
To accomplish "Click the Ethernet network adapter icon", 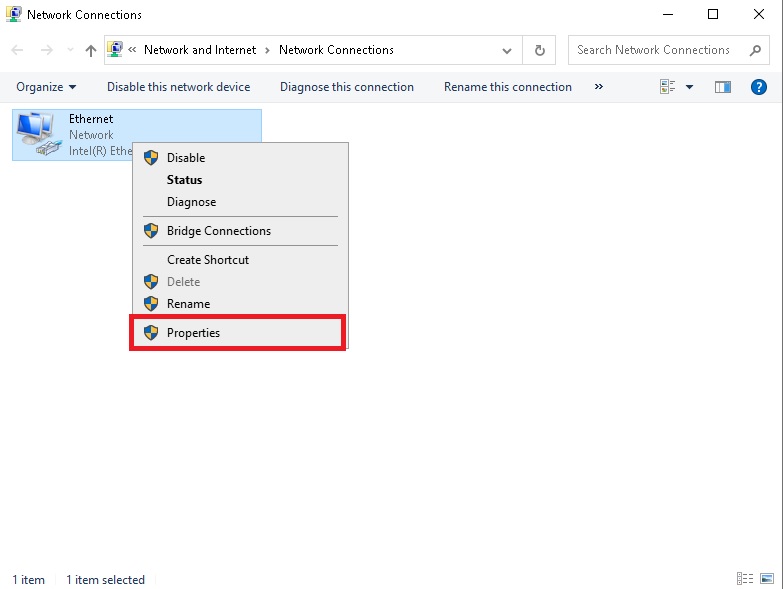I will coord(38,134).
